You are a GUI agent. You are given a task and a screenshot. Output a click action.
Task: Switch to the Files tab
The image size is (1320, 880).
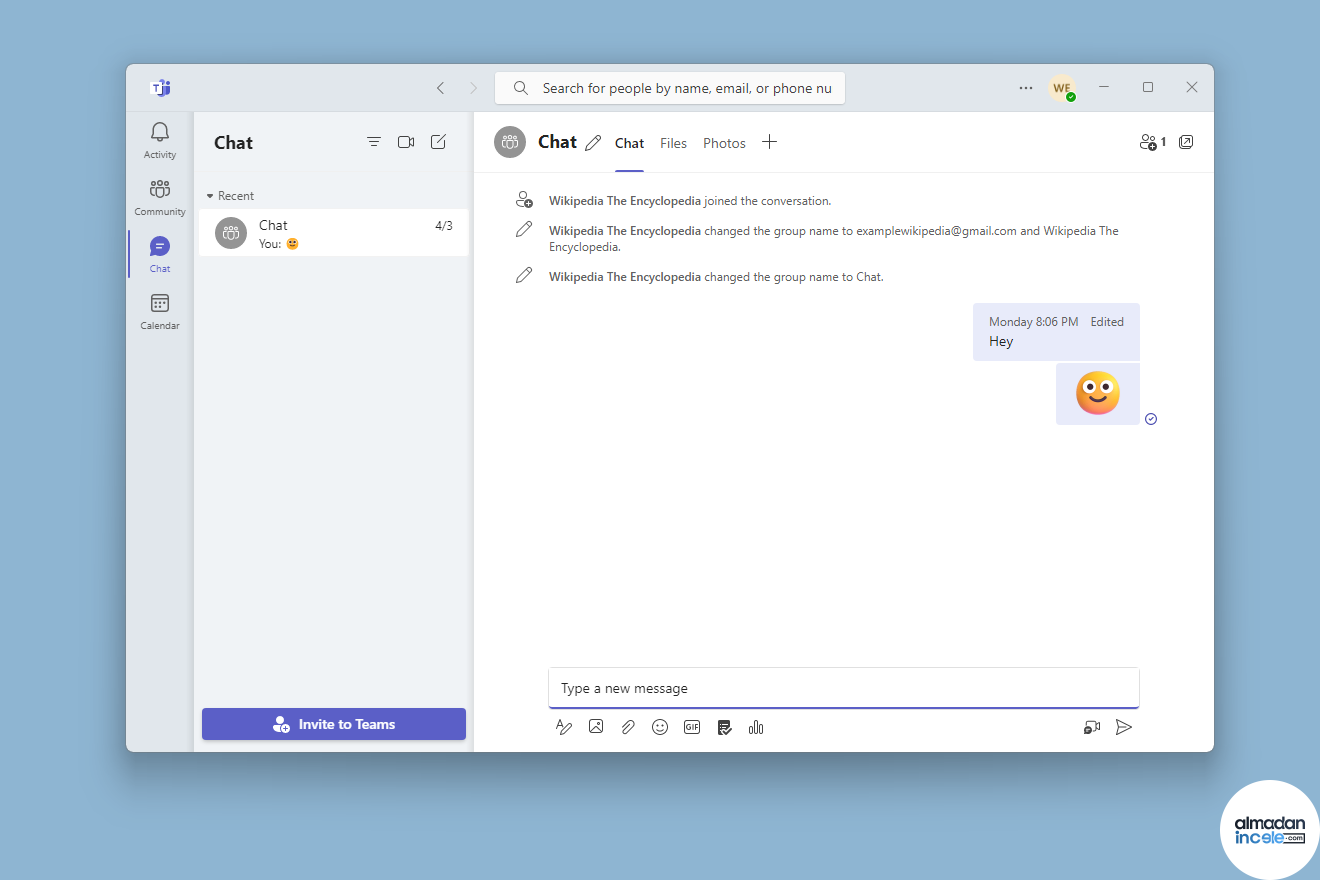click(x=673, y=143)
